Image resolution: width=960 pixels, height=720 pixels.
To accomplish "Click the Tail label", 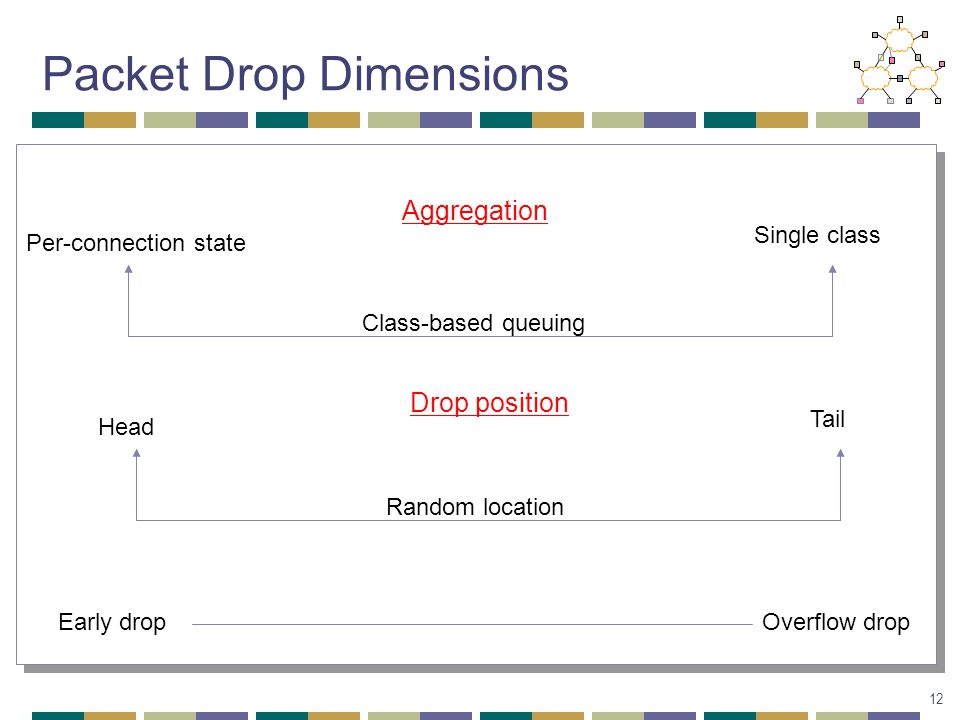I will click(x=827, y=419).
